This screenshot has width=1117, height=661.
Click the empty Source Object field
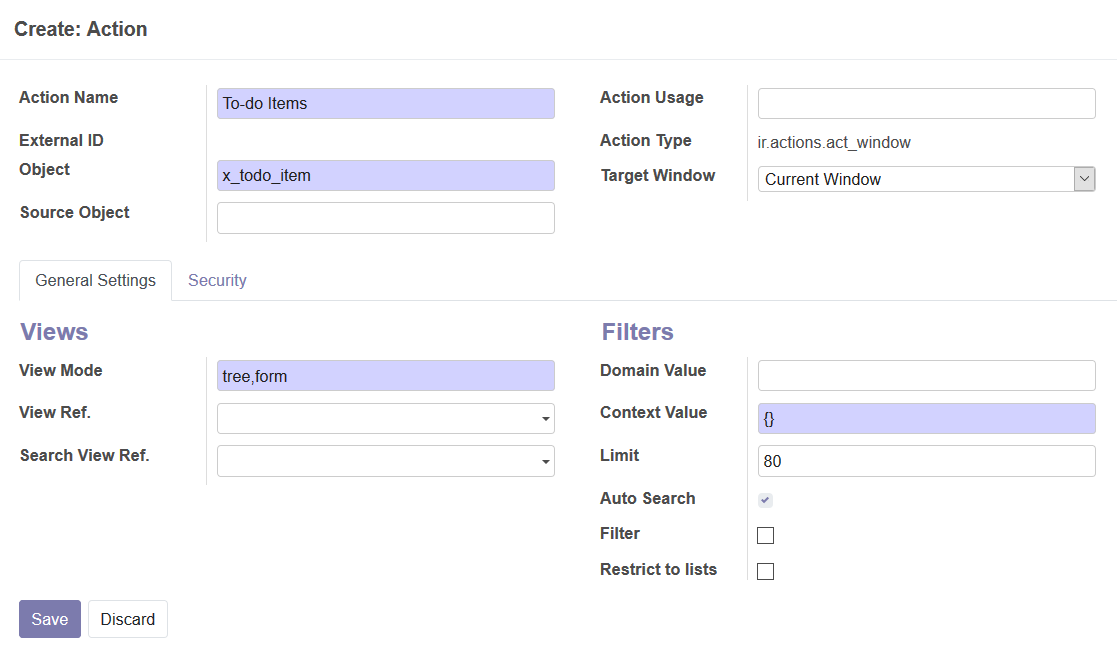click(385, 218)
